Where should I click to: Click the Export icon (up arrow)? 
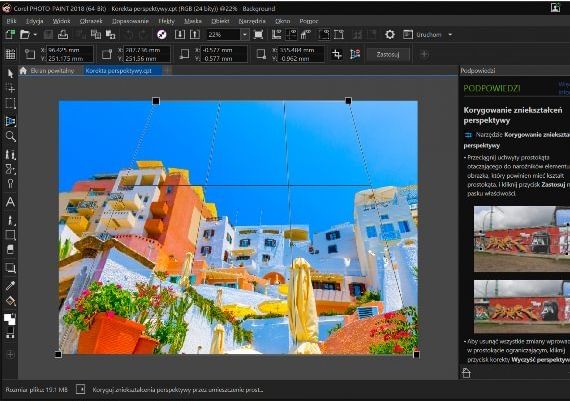click(x=195, y=35)
